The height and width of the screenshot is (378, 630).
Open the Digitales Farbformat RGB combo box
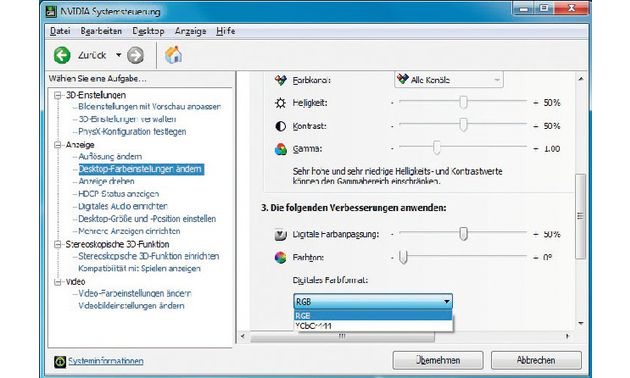pos(373,302)
